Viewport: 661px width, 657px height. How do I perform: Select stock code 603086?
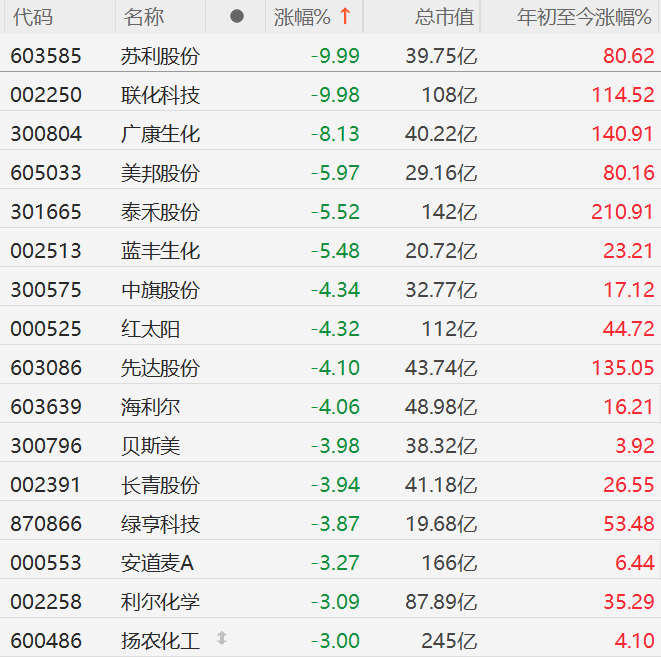tap(46, 368)
